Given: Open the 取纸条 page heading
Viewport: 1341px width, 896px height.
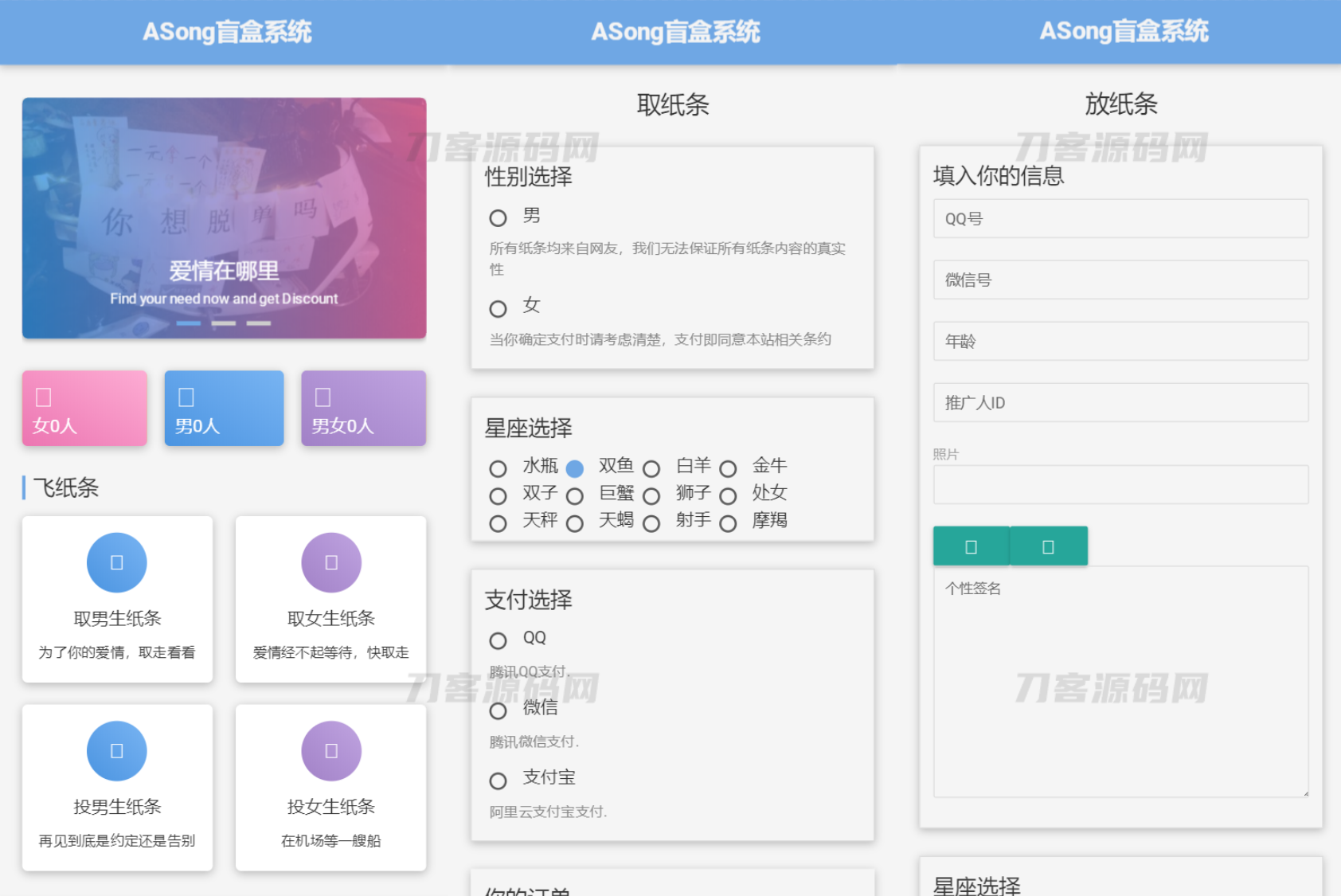Looking at the screenshot, I should [674, 104].
